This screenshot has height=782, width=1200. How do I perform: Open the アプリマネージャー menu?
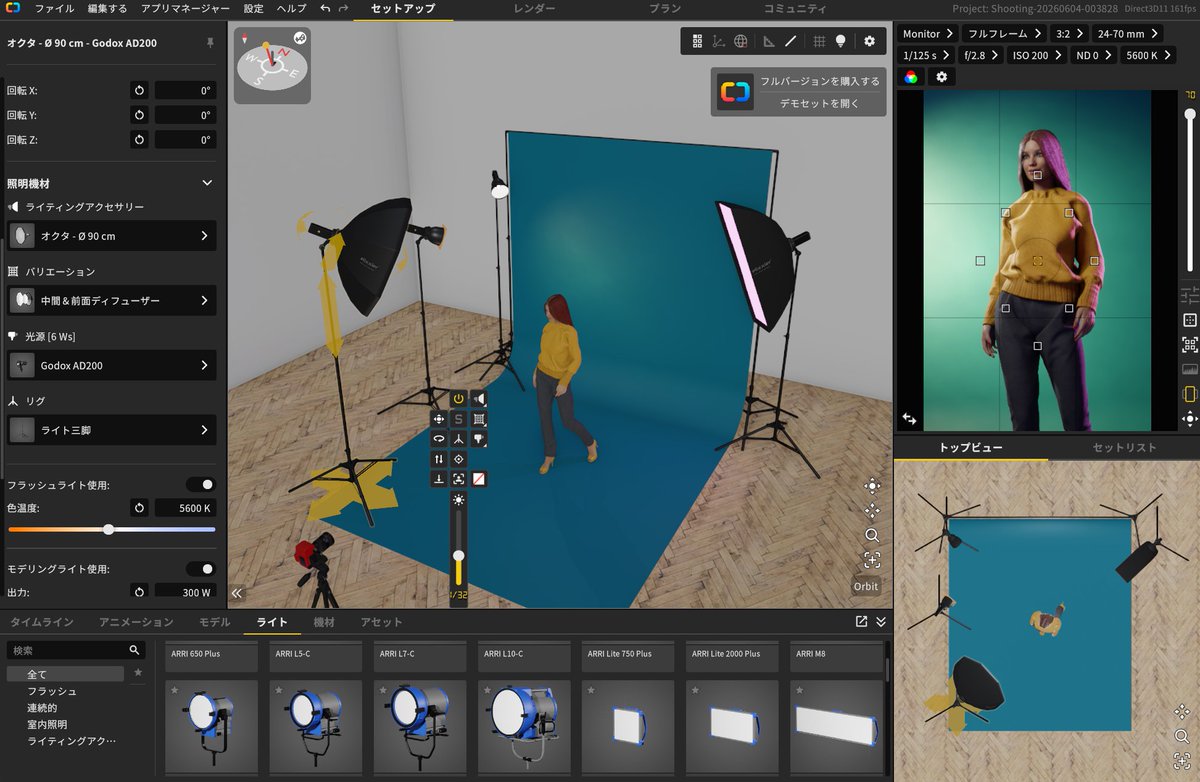point(185,9)
